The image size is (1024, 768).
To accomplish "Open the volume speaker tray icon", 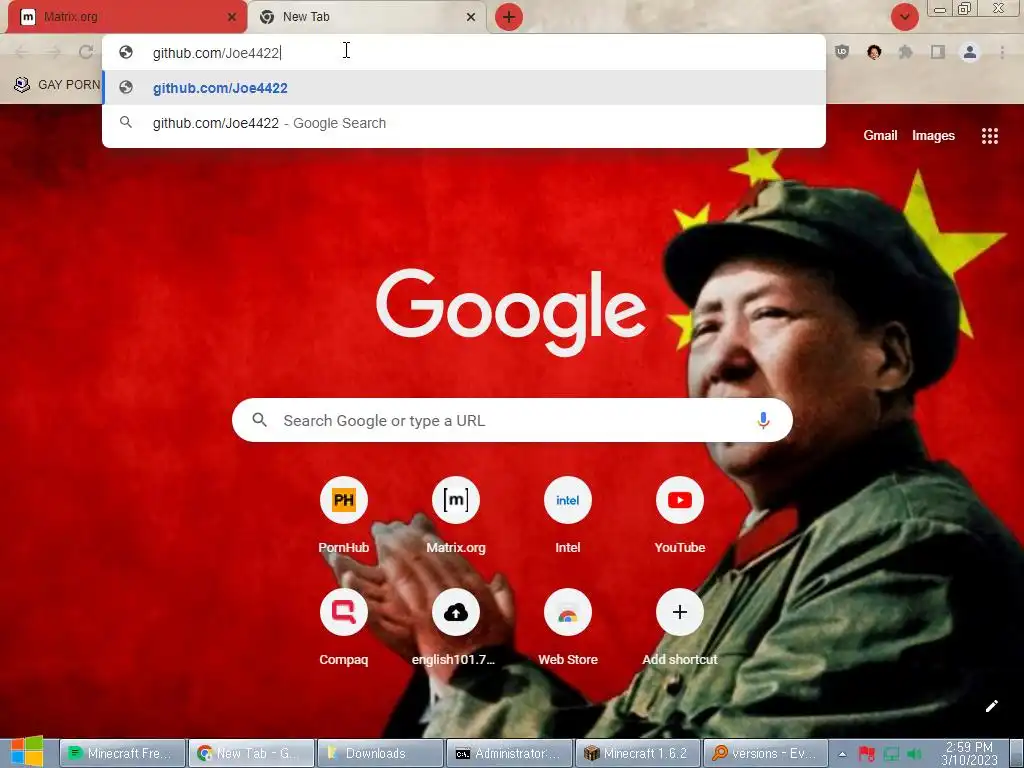I will tap(914, 754).
